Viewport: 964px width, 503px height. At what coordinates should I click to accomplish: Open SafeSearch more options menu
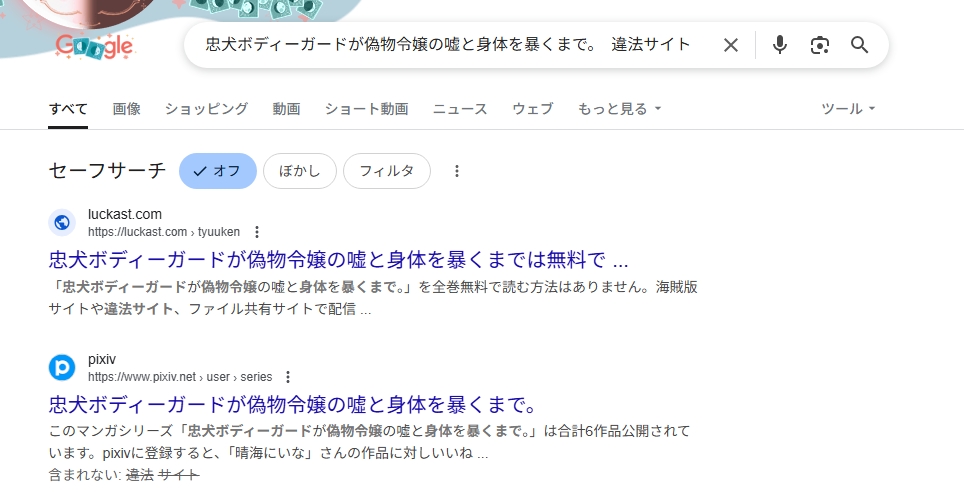point(456,171)
